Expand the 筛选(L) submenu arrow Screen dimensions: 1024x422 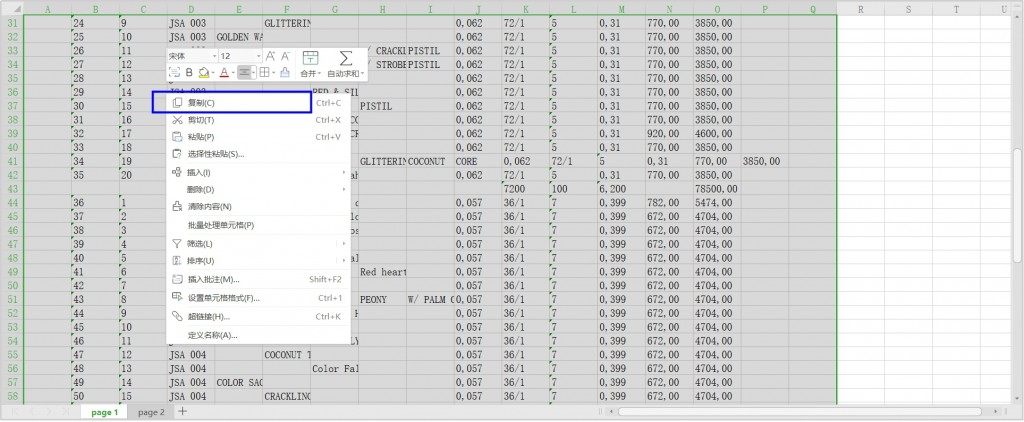pos(344,244)
